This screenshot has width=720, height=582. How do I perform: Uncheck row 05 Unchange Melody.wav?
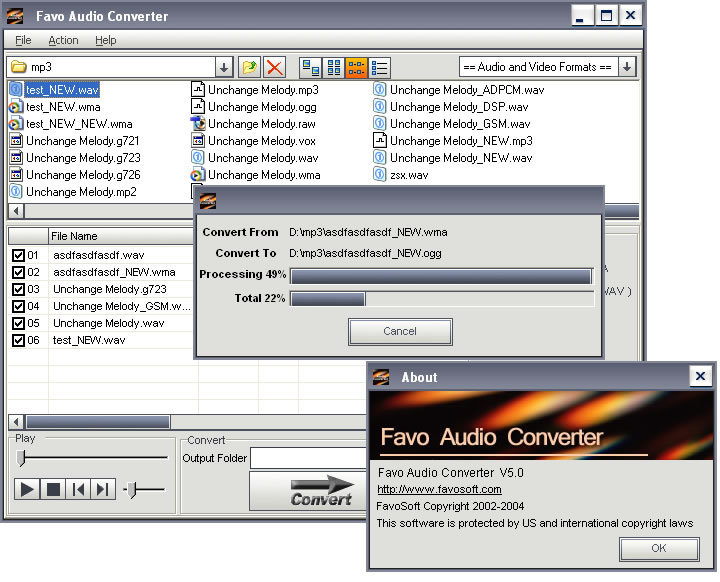[x=18, y=323]
